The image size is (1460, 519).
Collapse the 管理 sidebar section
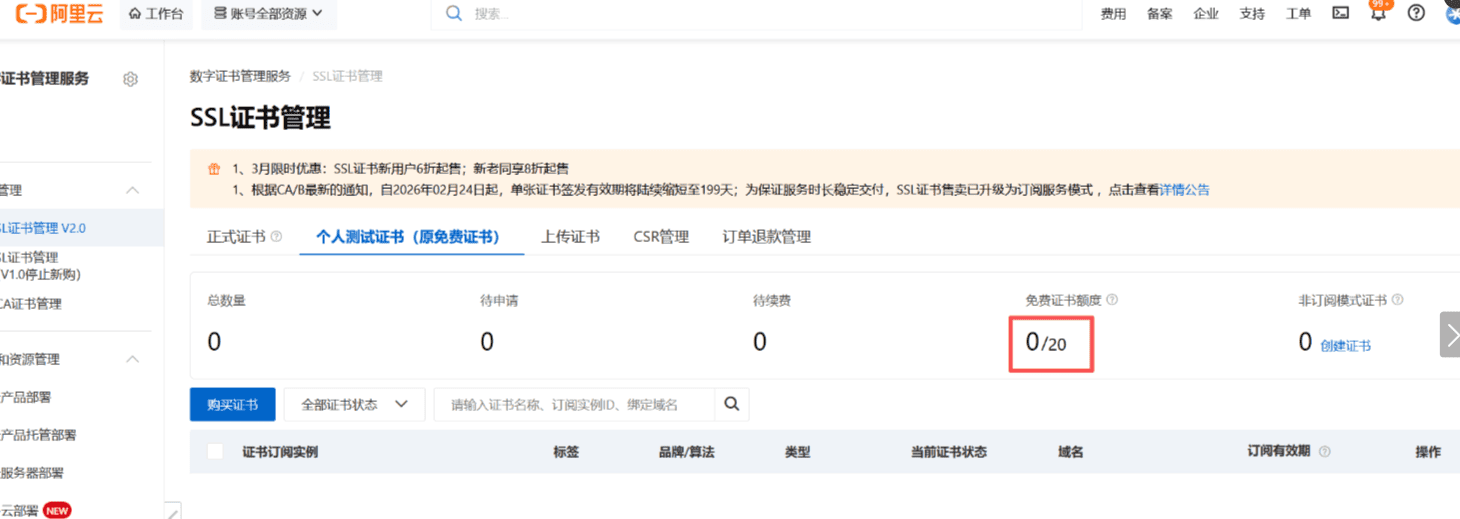(x=132, y=190)
